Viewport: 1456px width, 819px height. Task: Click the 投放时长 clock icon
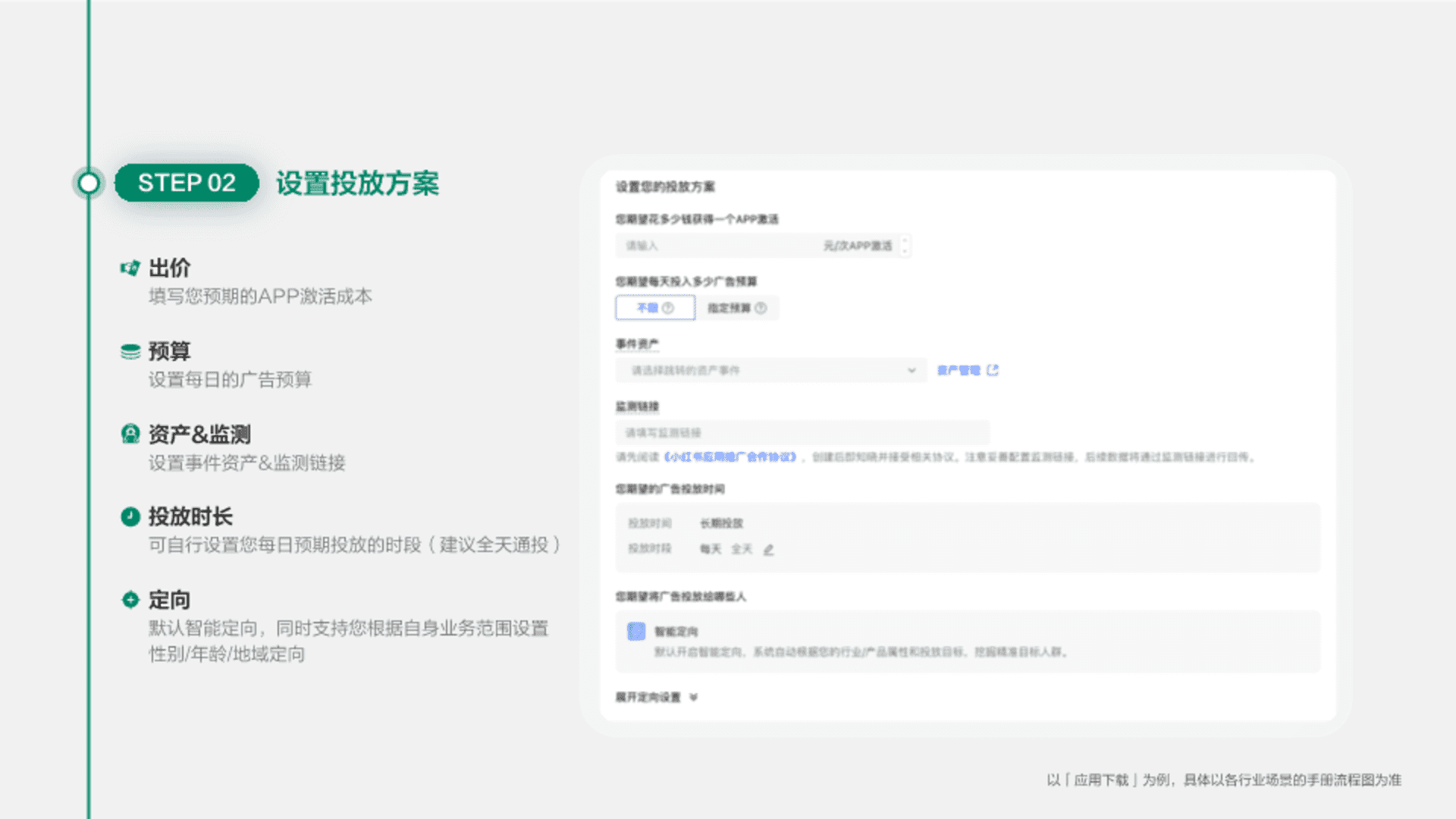pos(130,516)
